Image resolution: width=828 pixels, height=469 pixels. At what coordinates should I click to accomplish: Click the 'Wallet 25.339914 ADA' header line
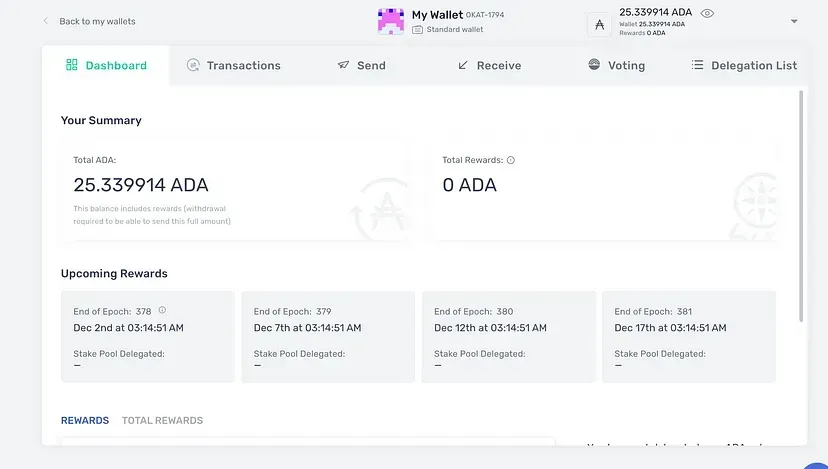tap(652, 24)
